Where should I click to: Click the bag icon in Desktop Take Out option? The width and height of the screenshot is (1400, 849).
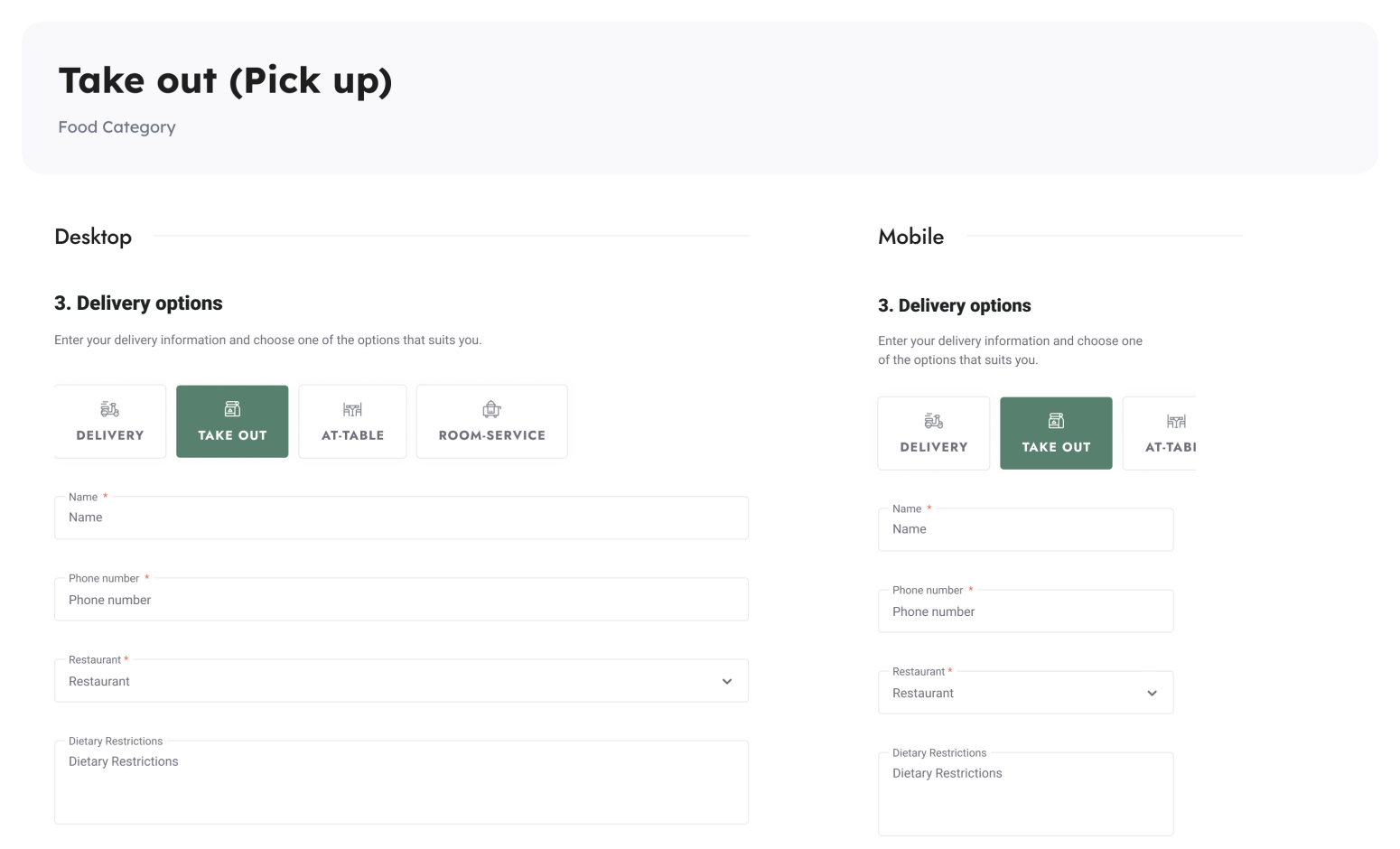pos(232,409)
